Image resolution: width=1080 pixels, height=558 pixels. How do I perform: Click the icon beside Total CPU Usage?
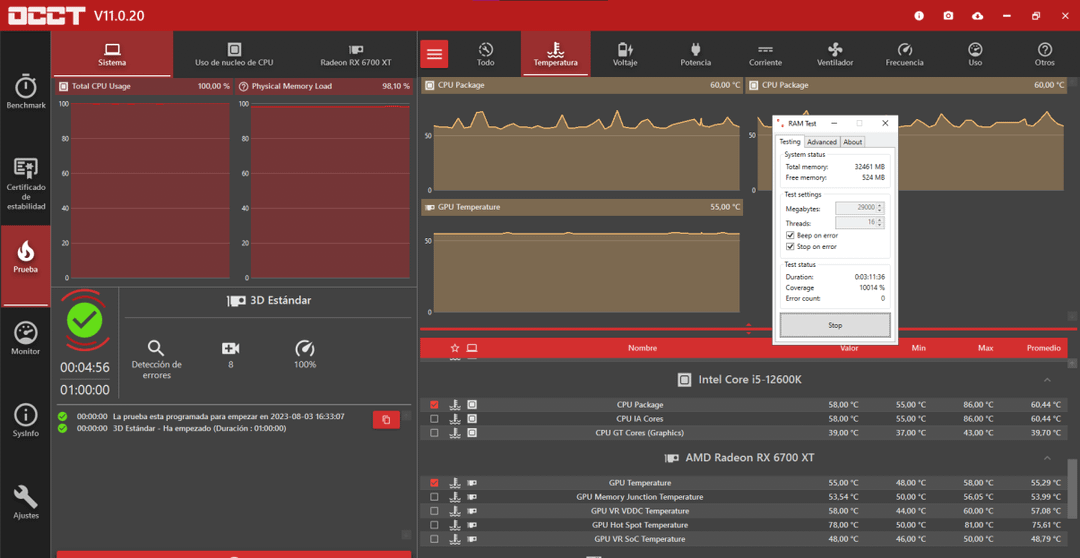[63, 86]
